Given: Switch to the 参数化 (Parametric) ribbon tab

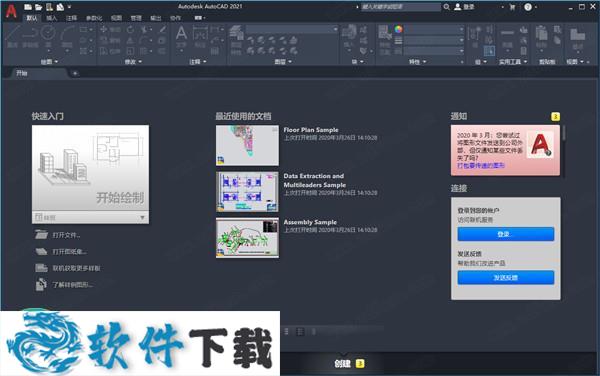Looking at the screenshot, I should tap(94, 18).
